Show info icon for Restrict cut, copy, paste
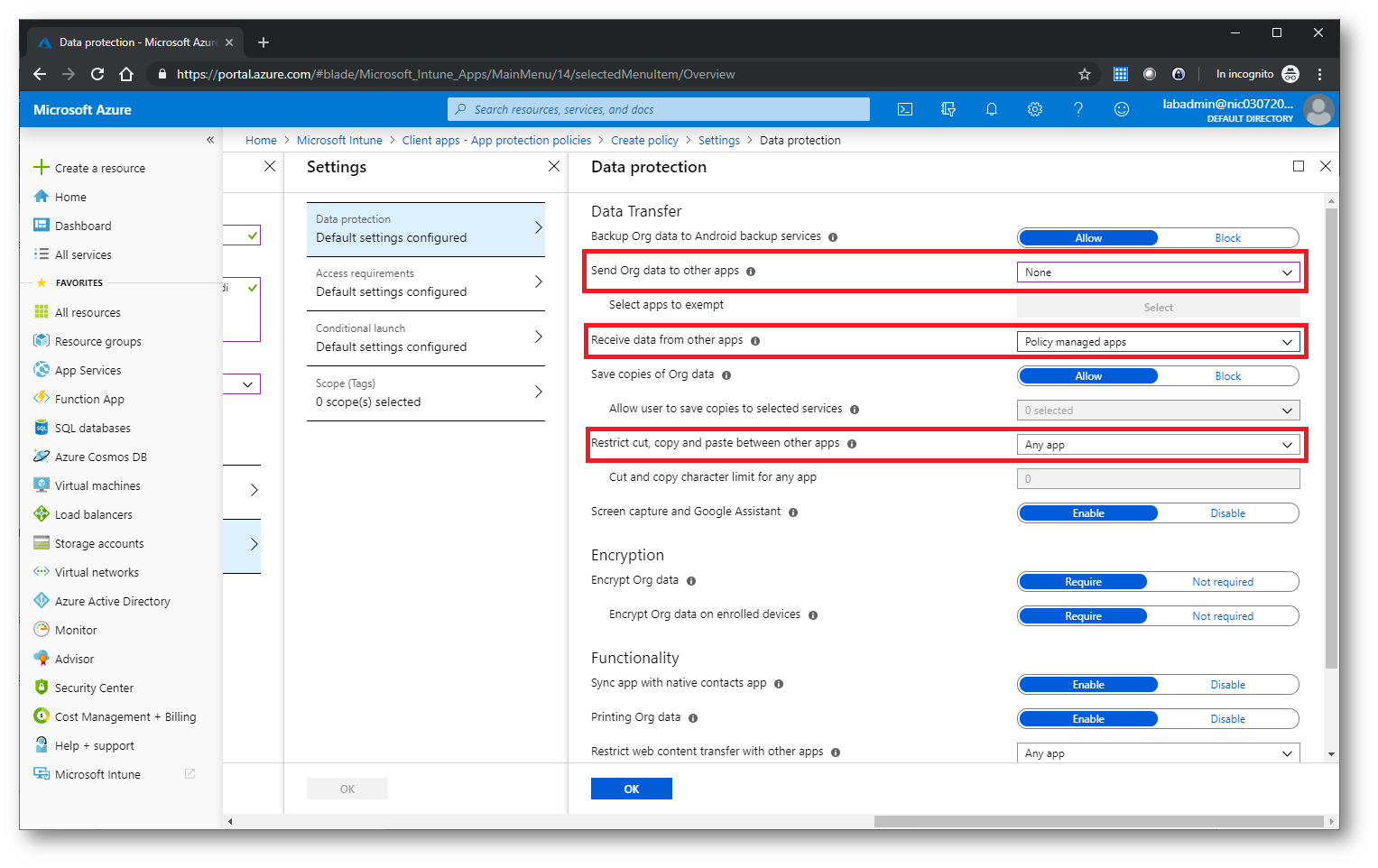This screenshot has width=1378, height=868. (x=852, y=444)
